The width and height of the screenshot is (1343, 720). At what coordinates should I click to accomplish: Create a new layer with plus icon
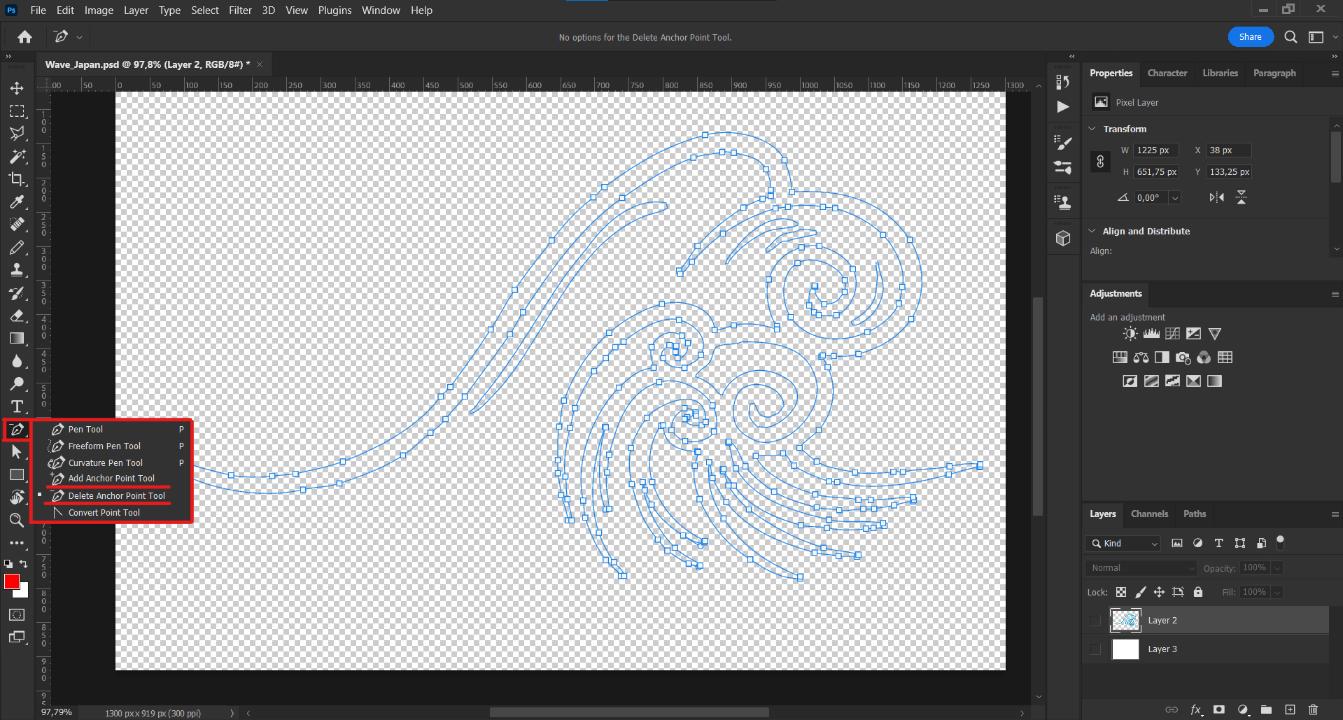[1290, 710]
